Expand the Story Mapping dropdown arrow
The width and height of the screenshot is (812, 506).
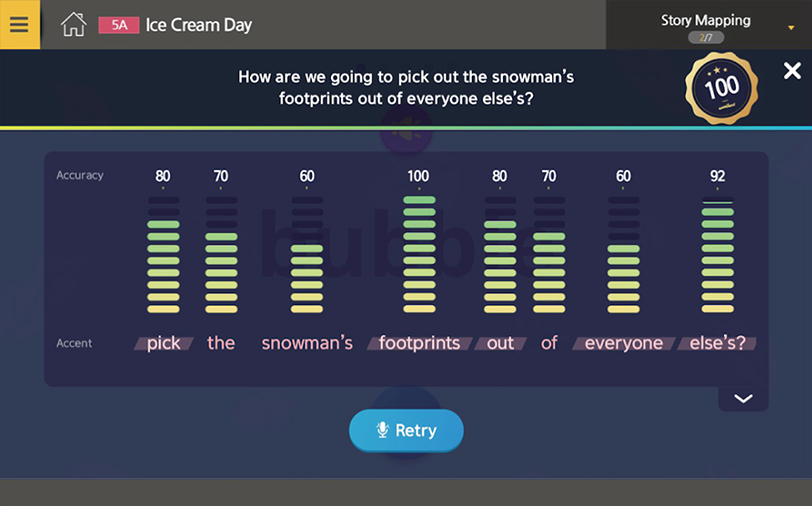pyautogui.click(x=791, y=28)
